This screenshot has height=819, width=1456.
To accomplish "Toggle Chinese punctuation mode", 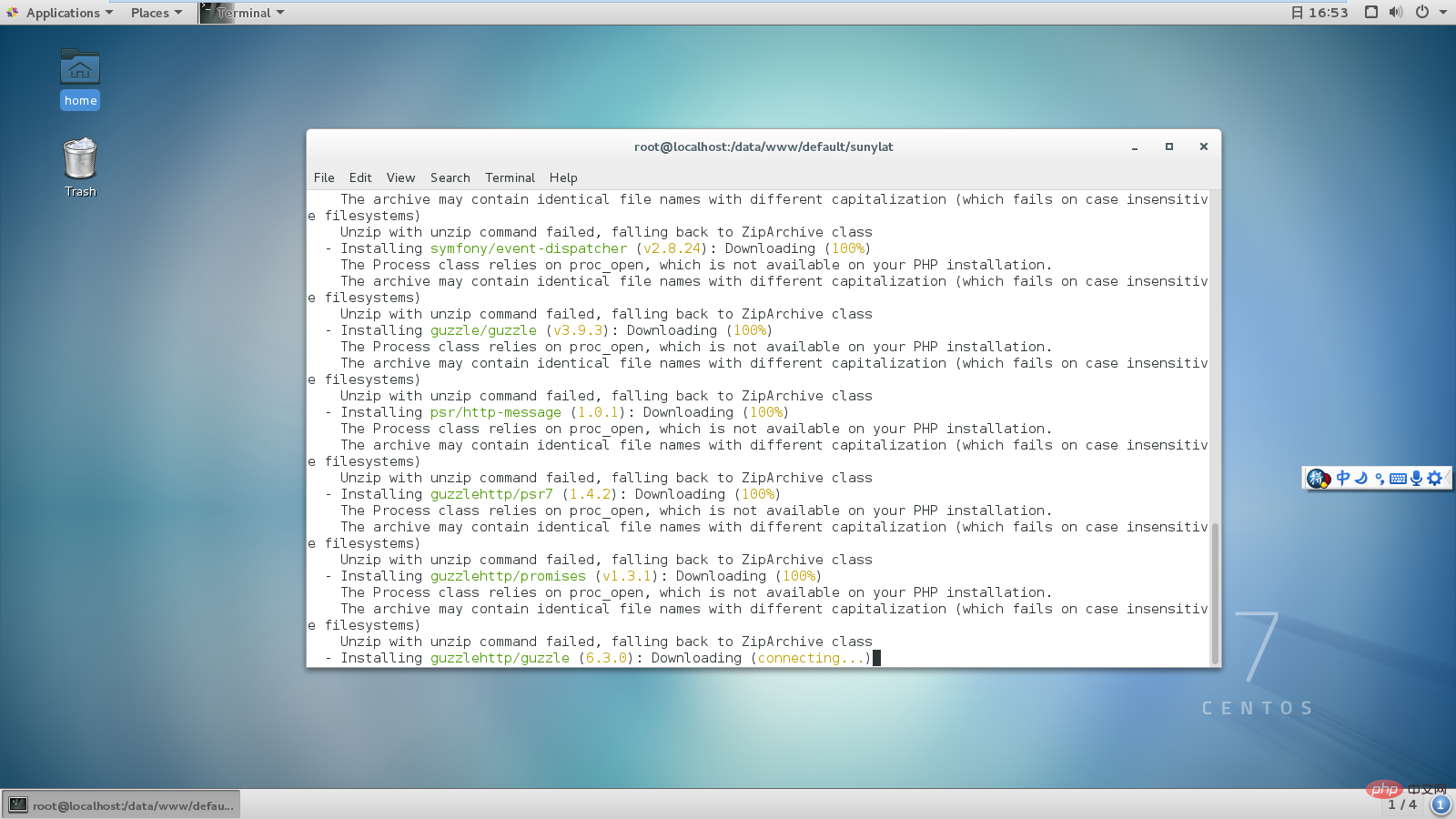I will click(x=1380, y=479).
